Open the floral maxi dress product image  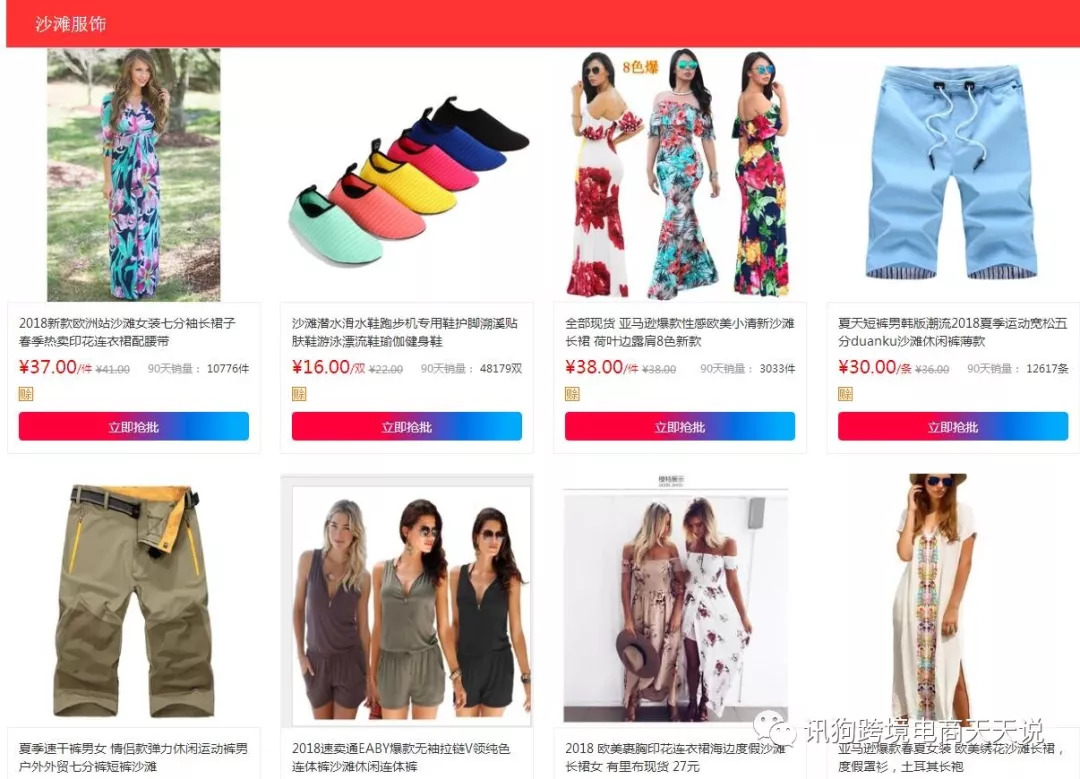pyautogui.click(x=134, y=175)
